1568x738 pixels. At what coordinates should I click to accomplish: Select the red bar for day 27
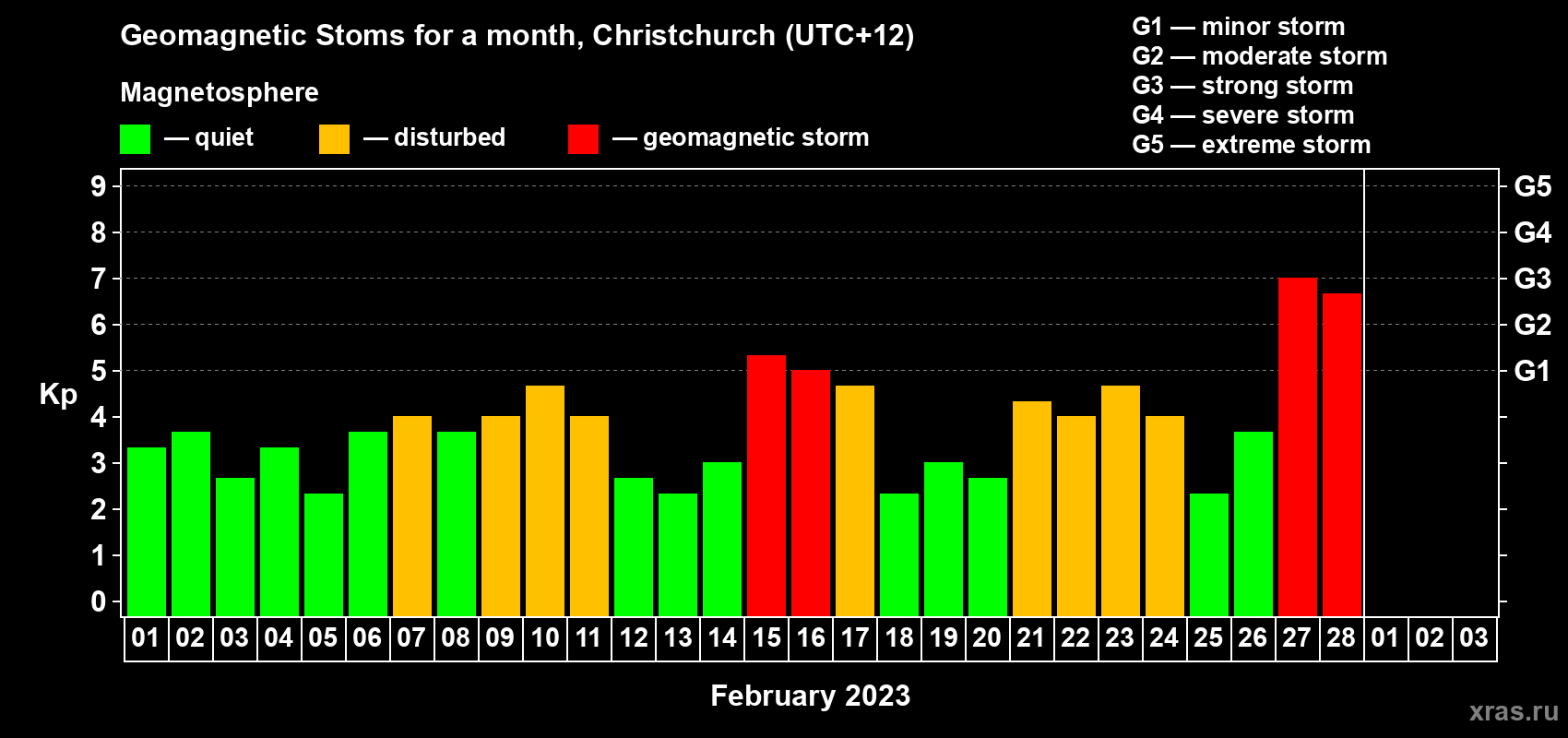(1298, 447)
